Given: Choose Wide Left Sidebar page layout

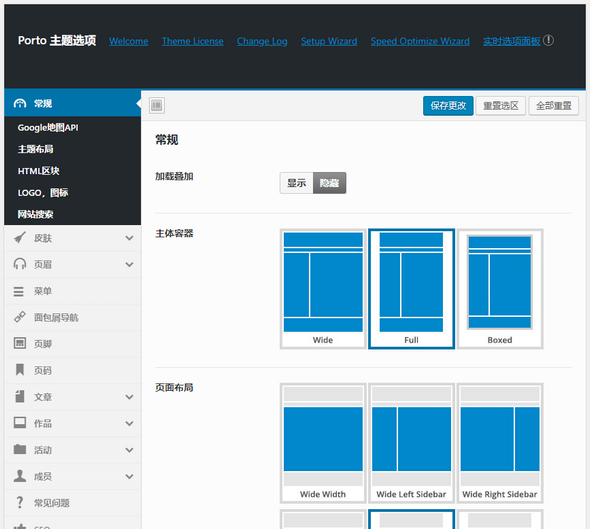Looking at the screenshot, I should 411,443.
